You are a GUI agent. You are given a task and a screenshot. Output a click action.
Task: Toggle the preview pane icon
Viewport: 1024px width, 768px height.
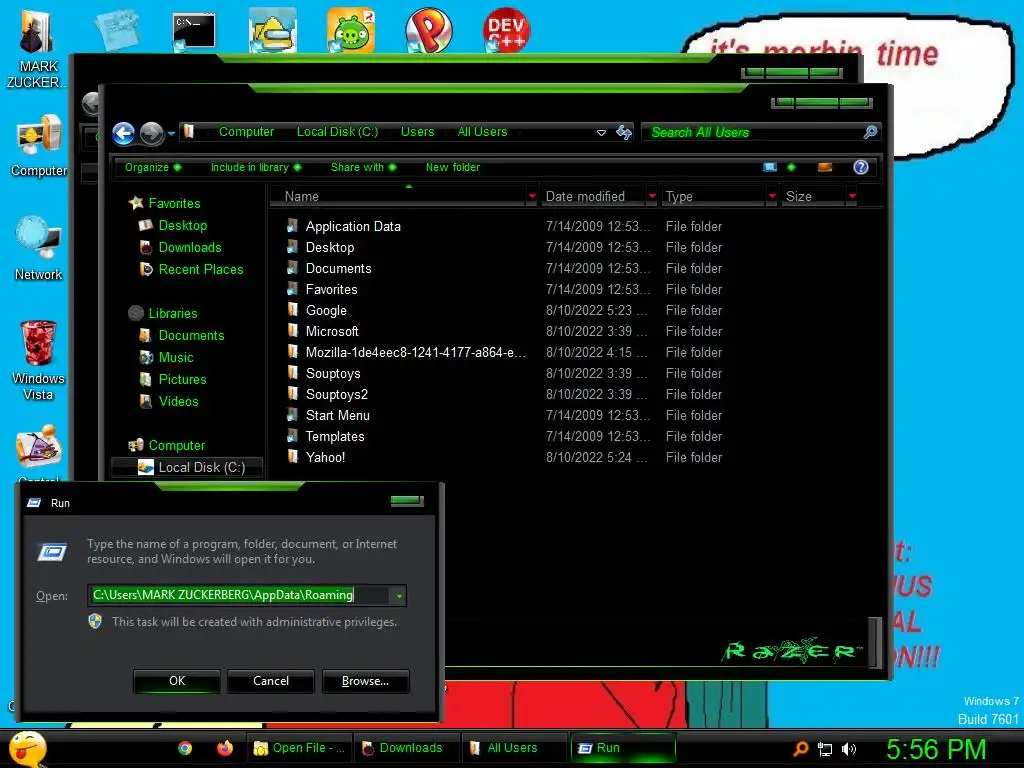click(825, 167)
